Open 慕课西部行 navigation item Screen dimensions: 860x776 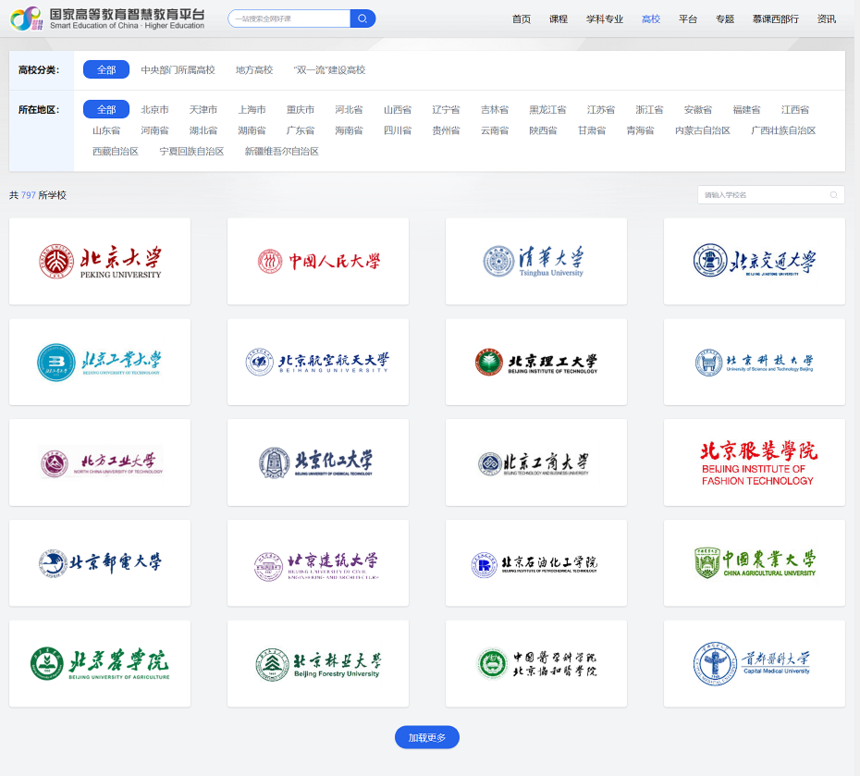pyautogui.click(x=775, y=19)
